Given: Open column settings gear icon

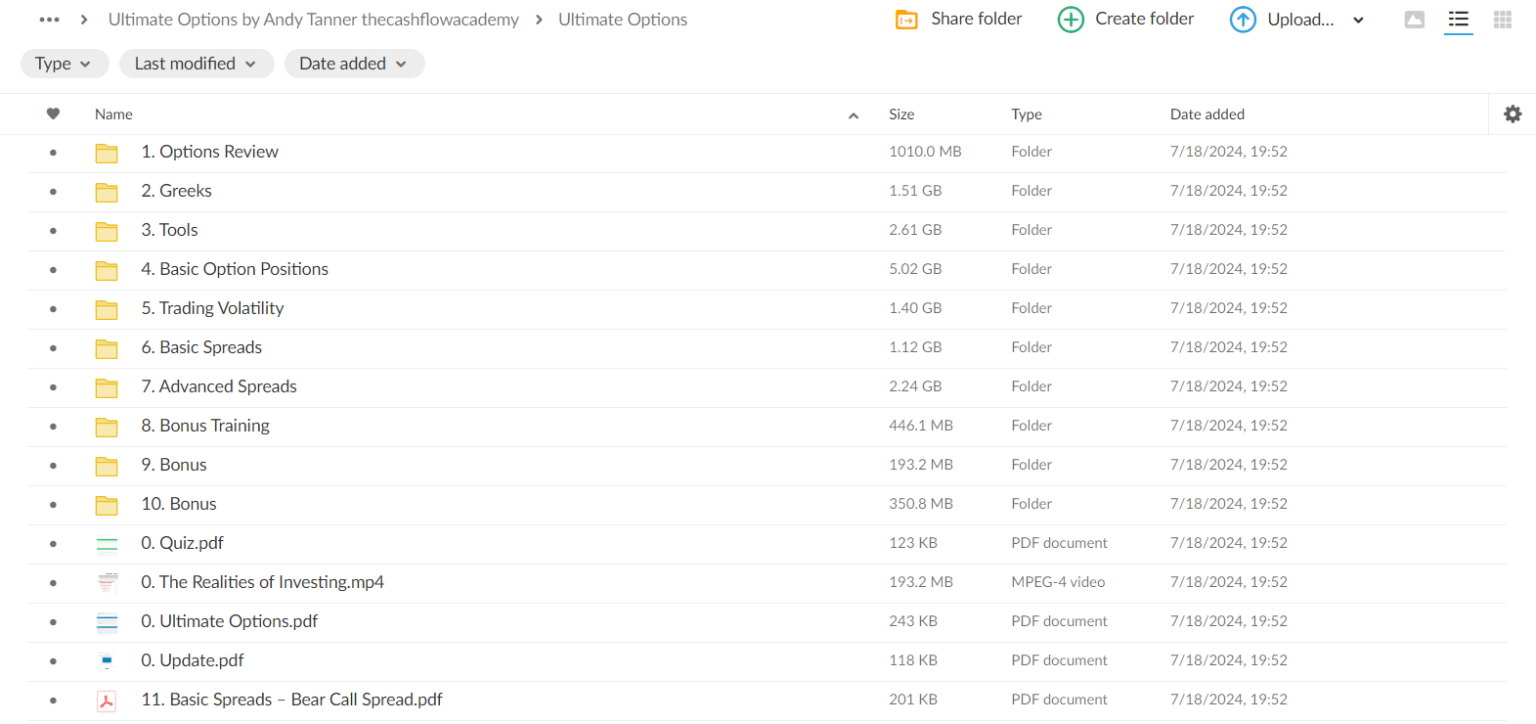Looking at the screenshot, I should tap(1512, 114).
